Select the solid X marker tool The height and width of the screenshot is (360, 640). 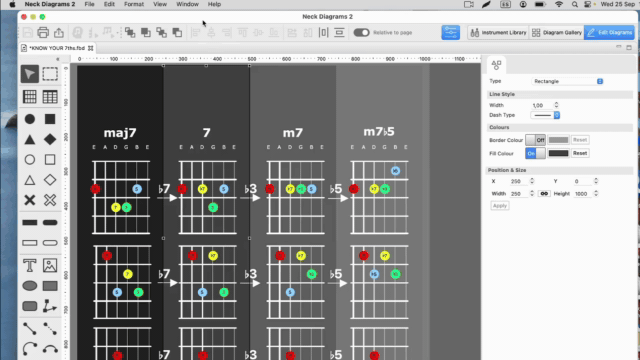(30, 200)
